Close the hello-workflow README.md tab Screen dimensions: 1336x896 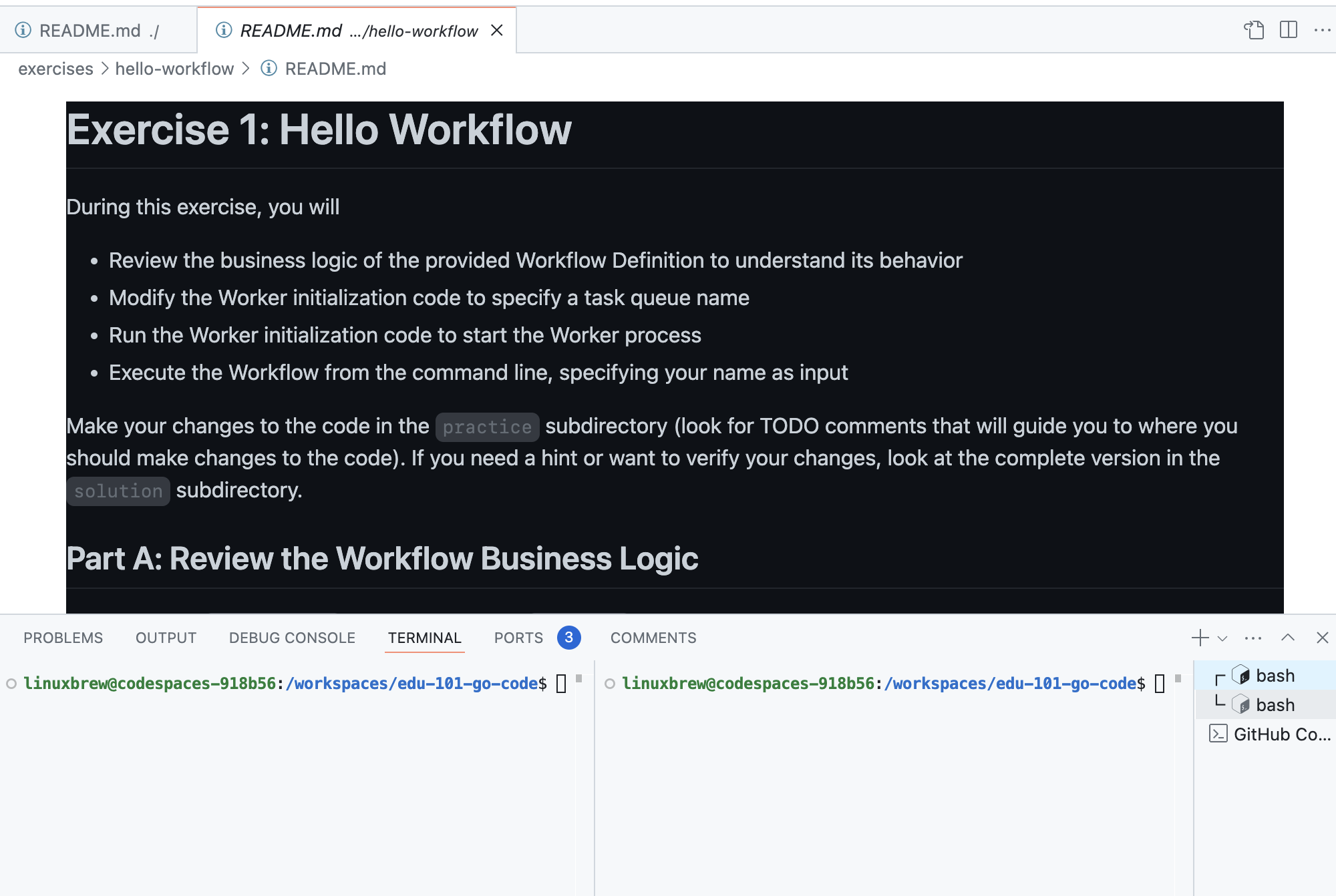point(496,30)
